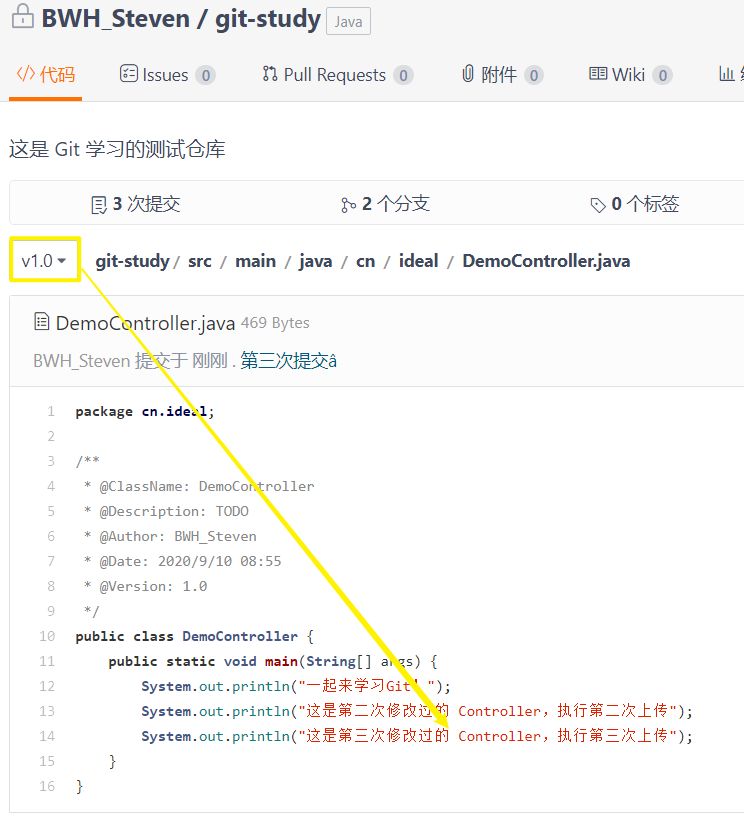Open the BWH_Steven owner link
This screenshot has width=744, height=825.
coord(116,19)
